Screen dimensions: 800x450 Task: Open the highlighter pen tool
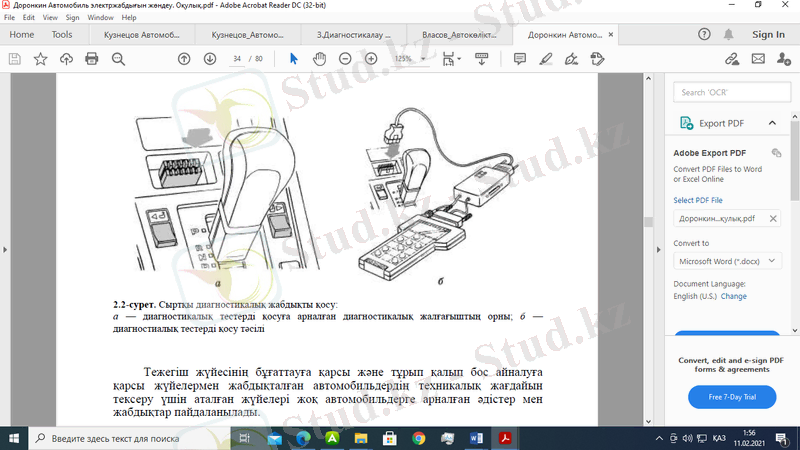pos(547,59)
